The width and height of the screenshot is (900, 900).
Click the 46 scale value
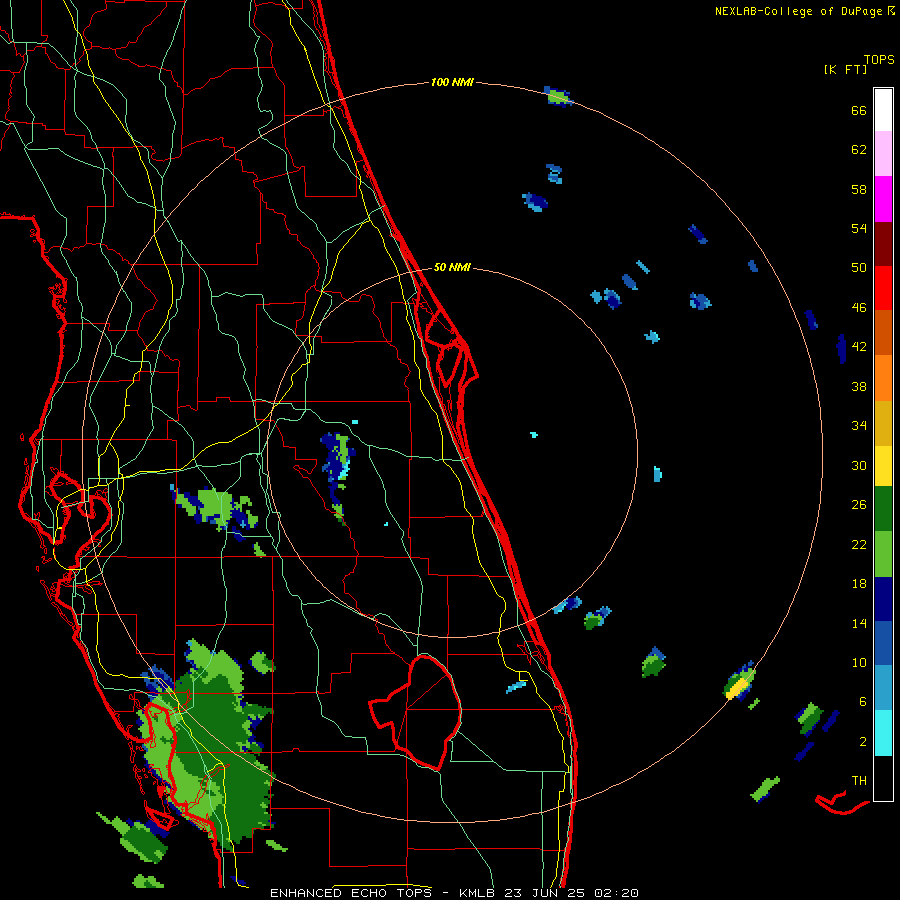point(859,308)
